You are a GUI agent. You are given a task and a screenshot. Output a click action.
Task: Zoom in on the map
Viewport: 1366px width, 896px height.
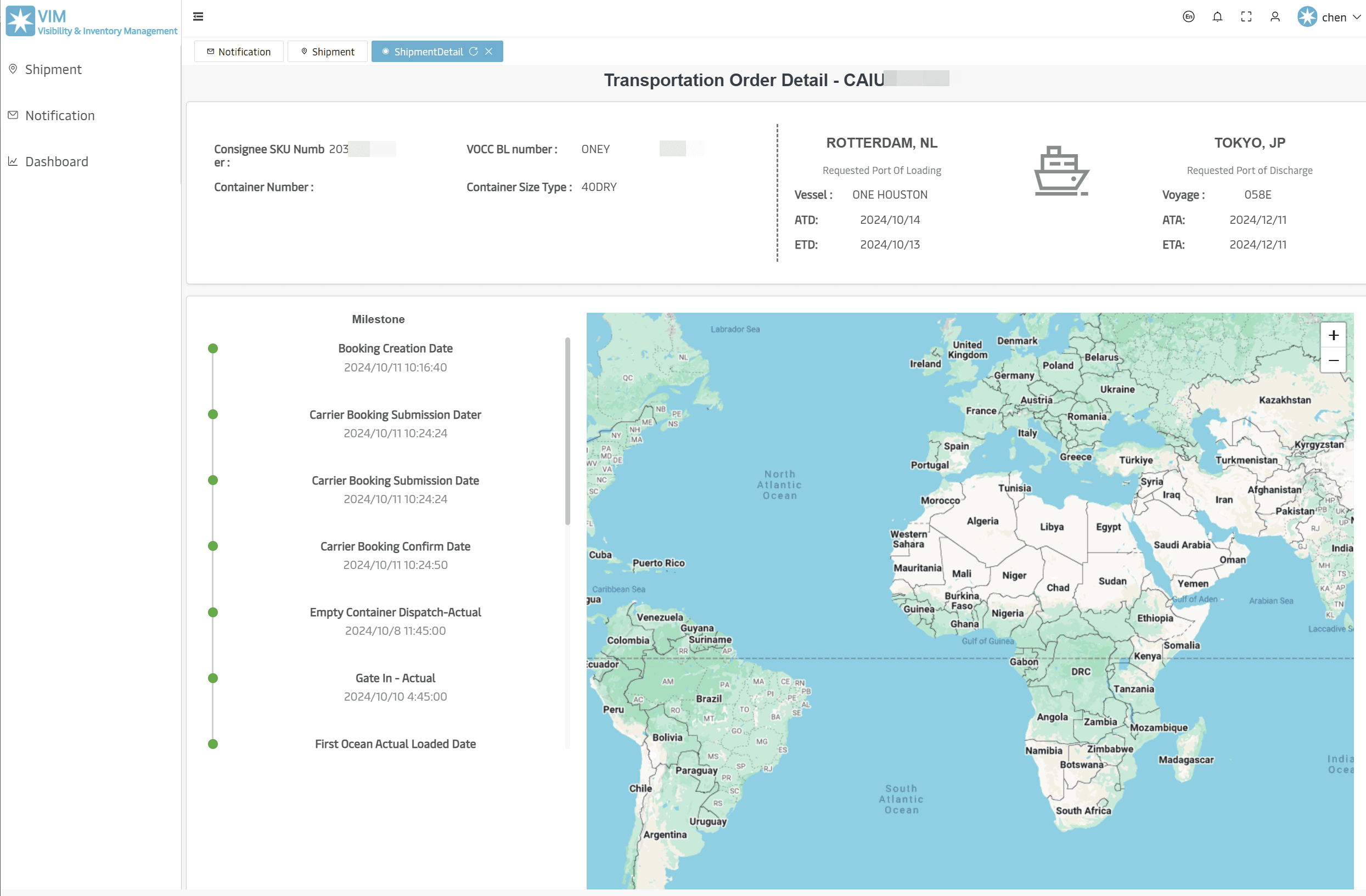1333,335
